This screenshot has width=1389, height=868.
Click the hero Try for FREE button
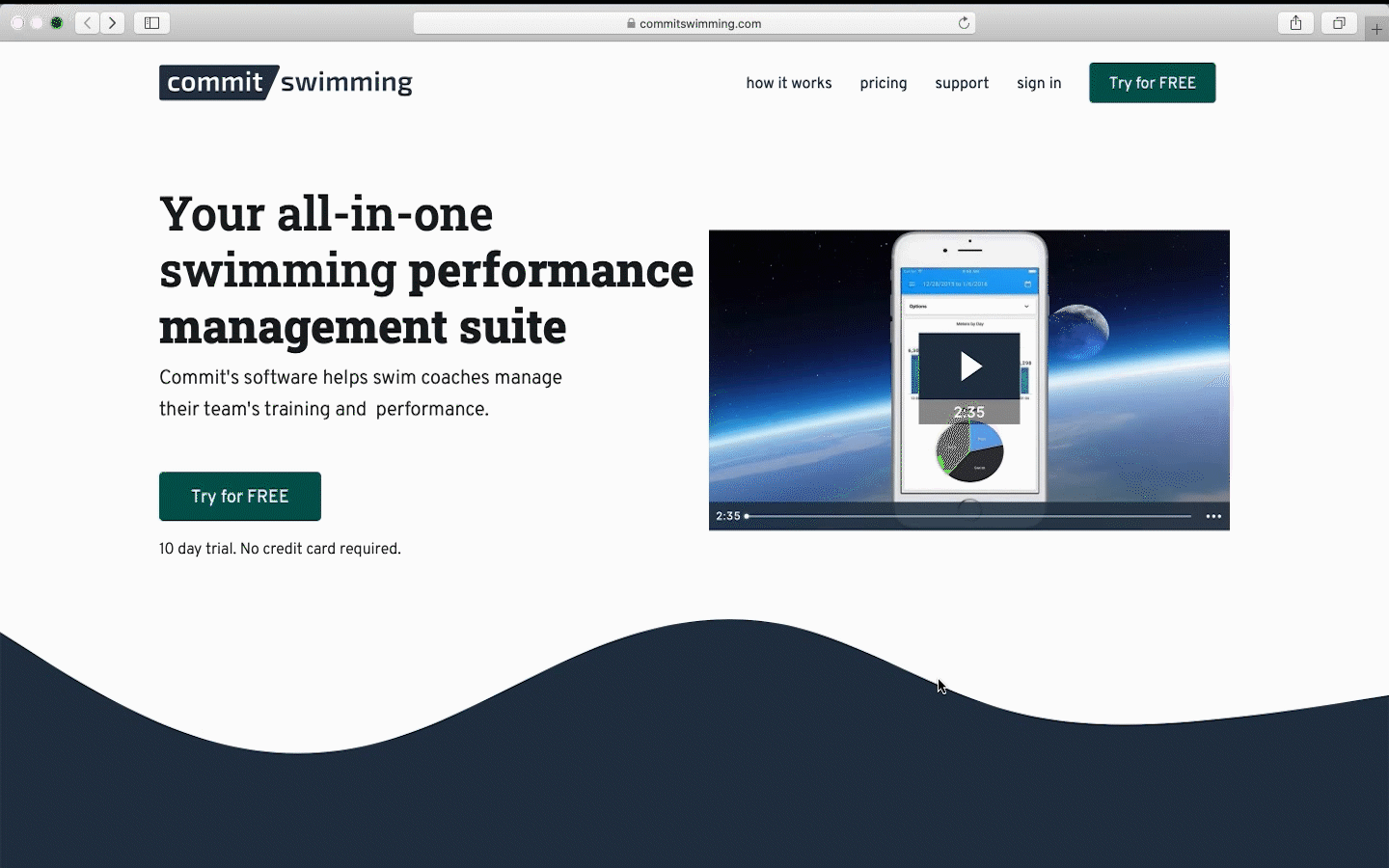240,496
